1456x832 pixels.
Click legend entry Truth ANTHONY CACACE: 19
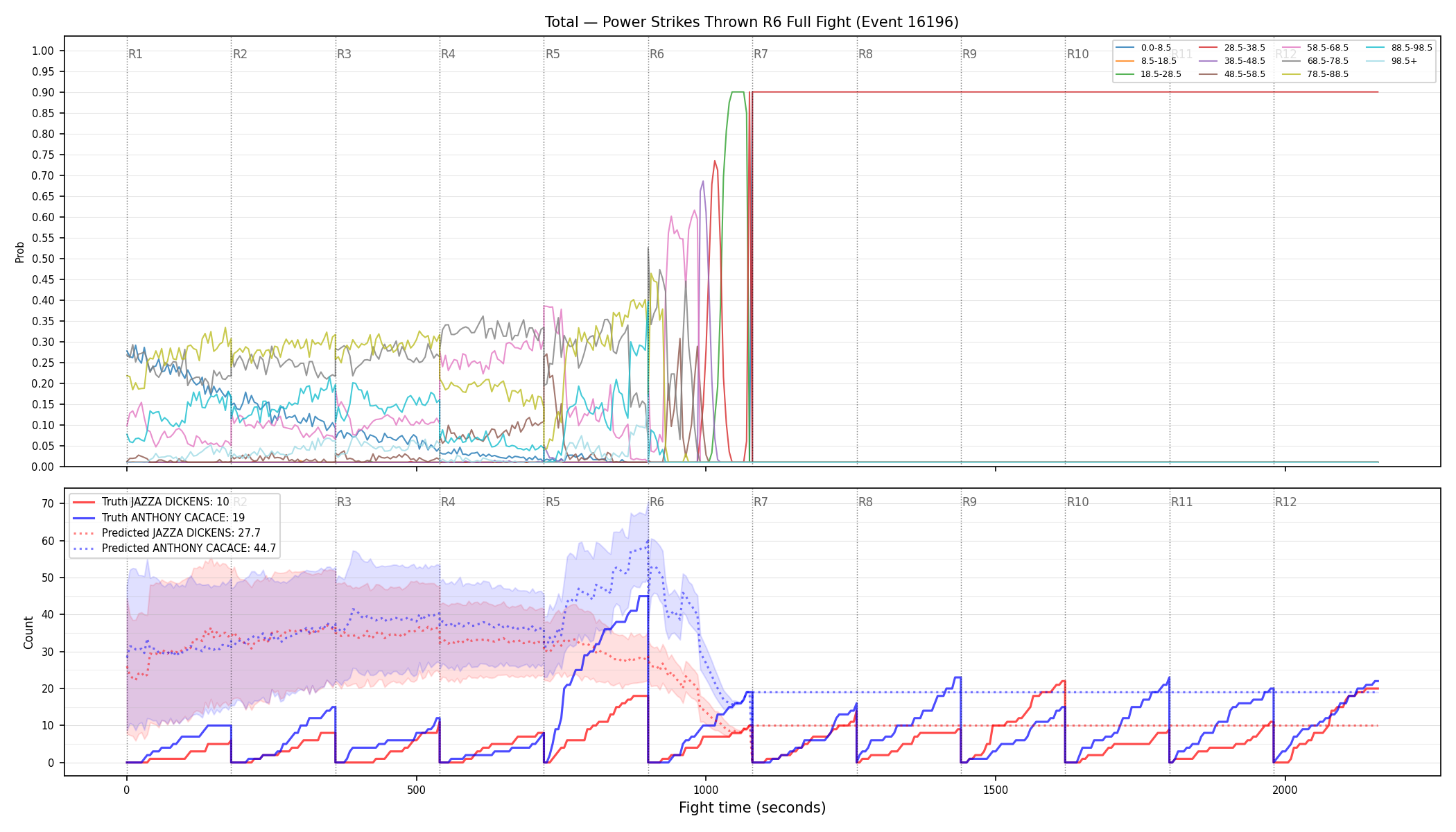coord(159,517)
